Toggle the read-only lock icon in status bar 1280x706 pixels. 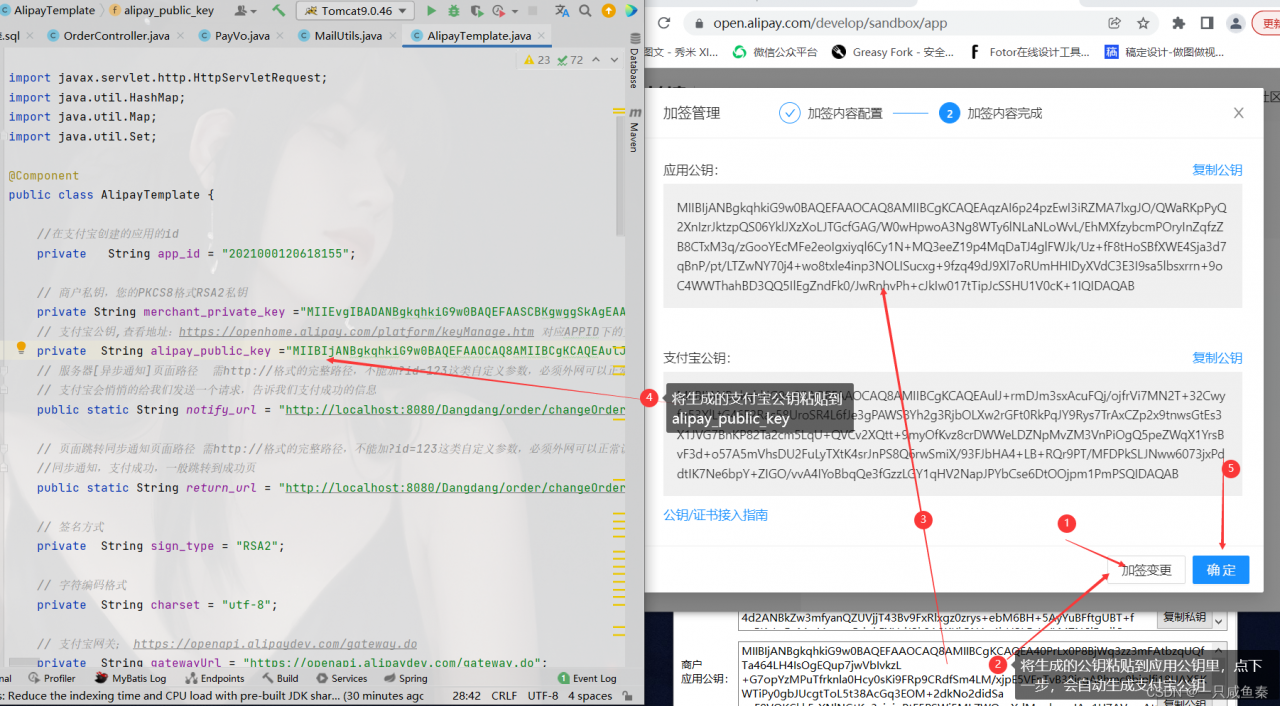[627, 696]
